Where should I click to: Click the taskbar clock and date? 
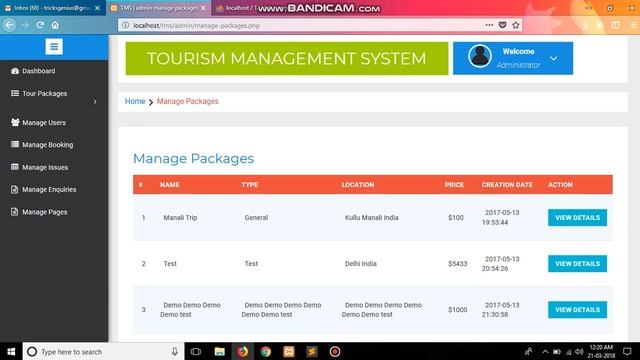click(601, 351)
